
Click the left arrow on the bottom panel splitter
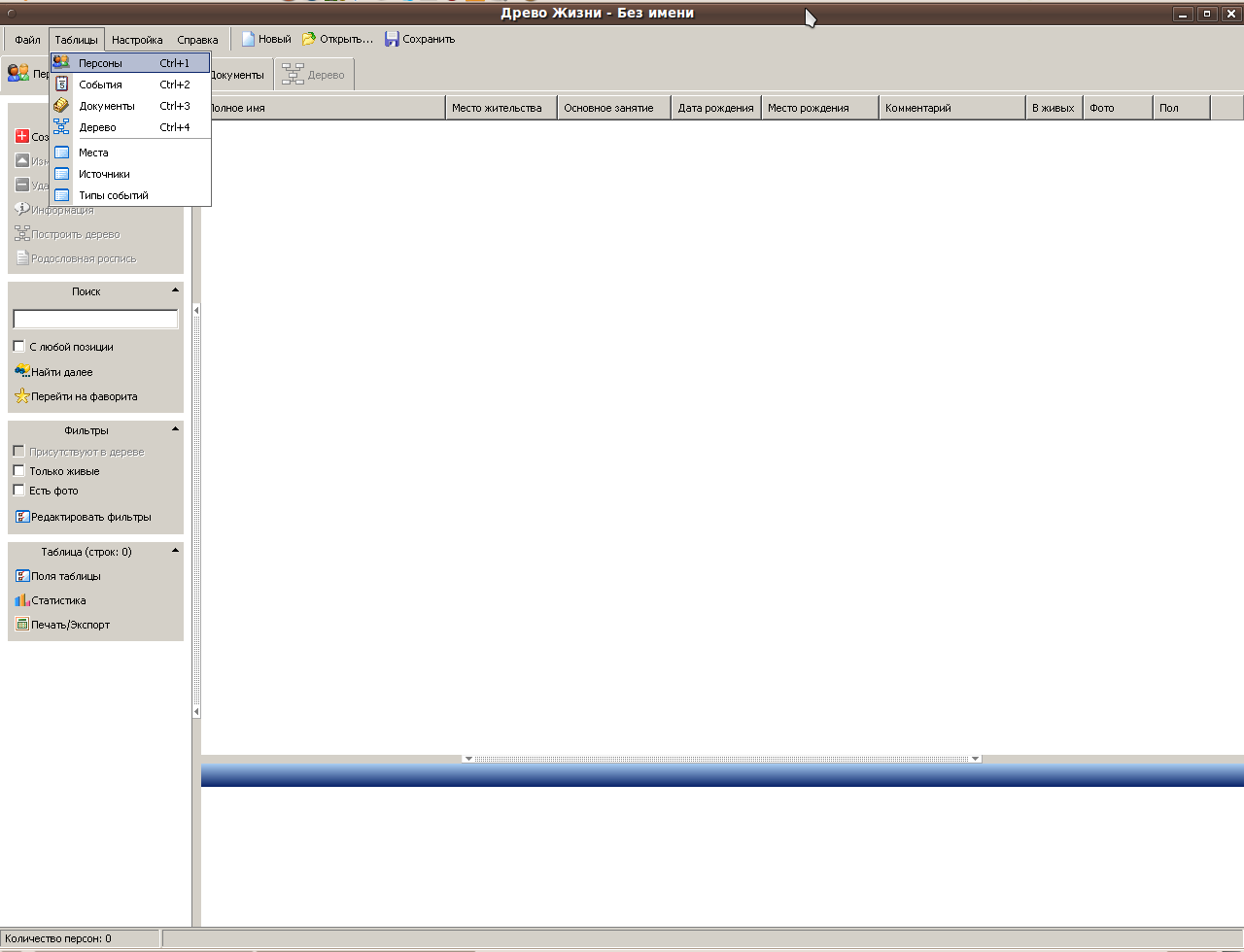468,759
